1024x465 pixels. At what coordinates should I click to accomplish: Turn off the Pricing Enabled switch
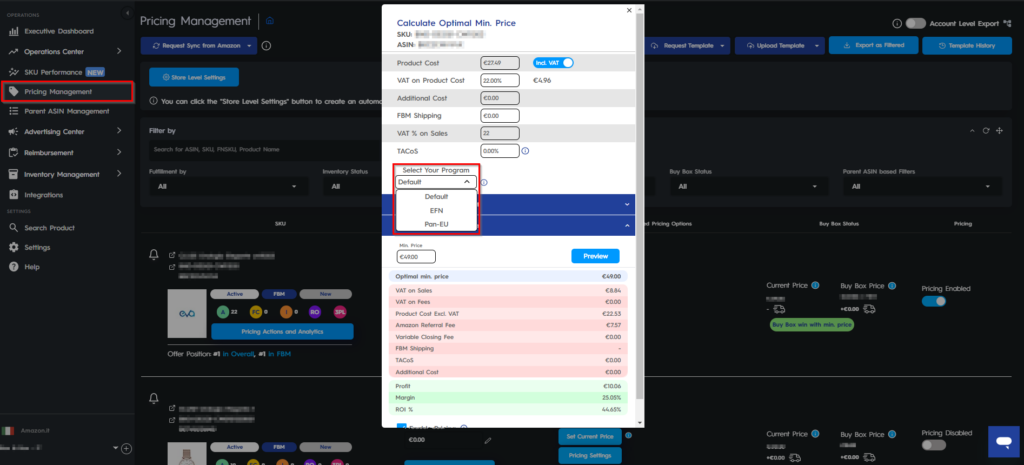point(933,301)
